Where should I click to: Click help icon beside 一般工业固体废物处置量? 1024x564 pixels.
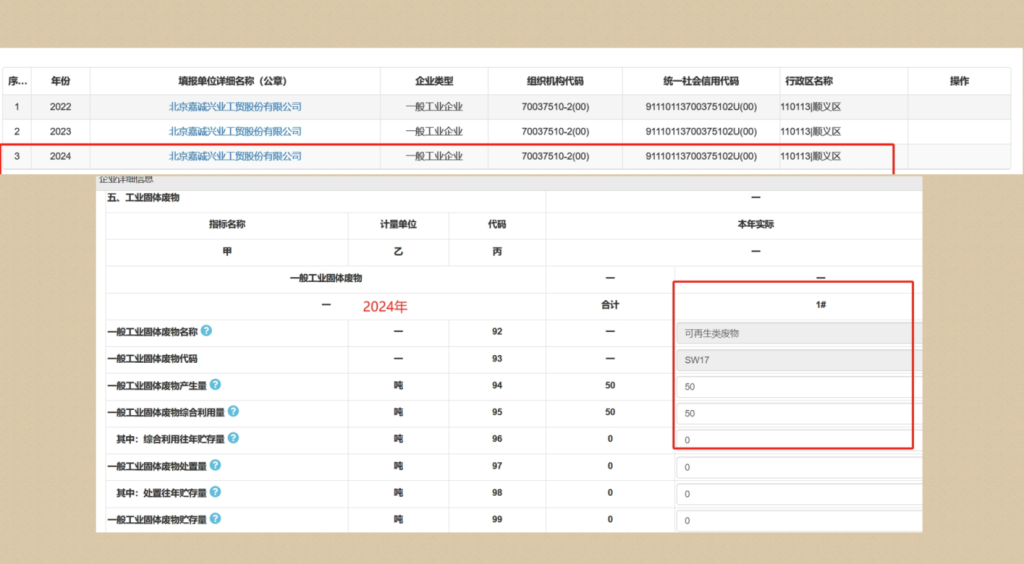(215, 465)
